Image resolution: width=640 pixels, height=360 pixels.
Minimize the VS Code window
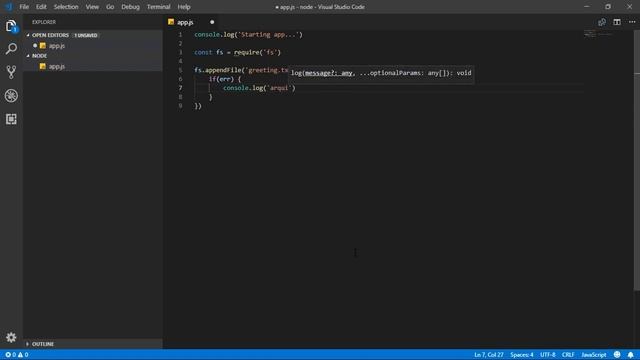(587, 7)
